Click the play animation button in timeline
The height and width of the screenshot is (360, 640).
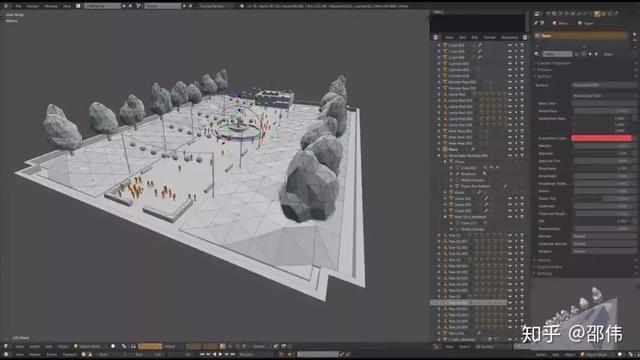[220, 355]
